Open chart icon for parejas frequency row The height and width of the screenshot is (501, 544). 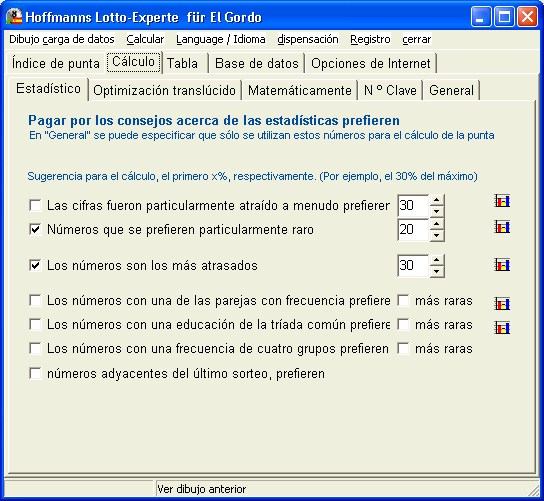502,304
